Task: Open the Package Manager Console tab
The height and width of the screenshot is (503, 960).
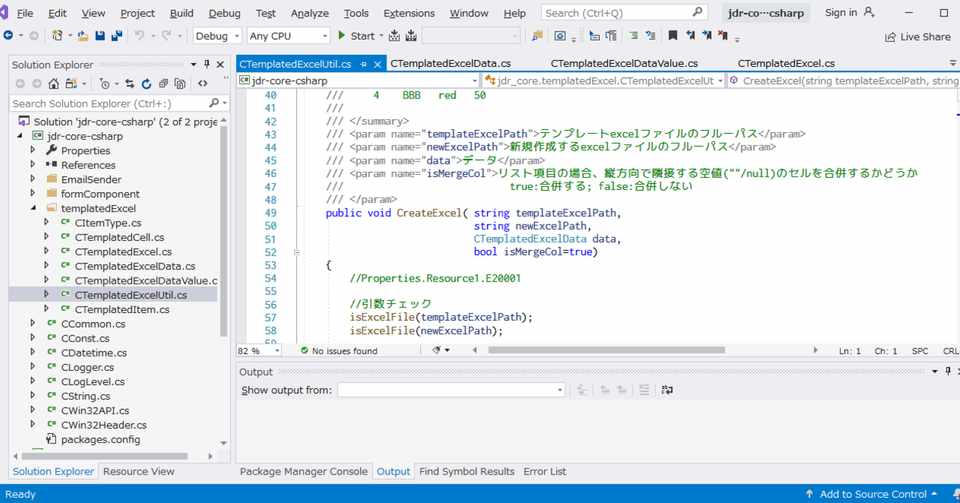Action: 303,471
